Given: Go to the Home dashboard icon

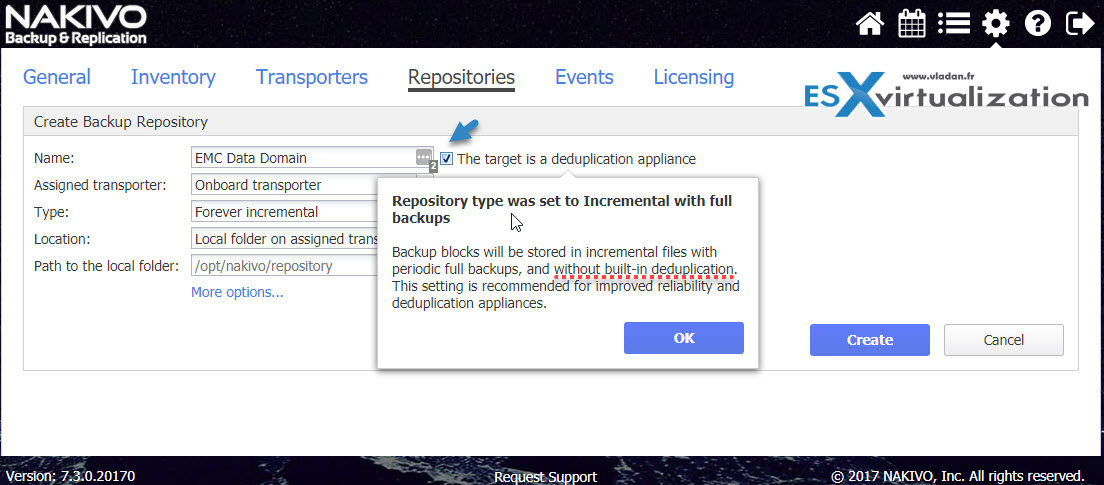Looking at the screenshot, I should 870,24.
